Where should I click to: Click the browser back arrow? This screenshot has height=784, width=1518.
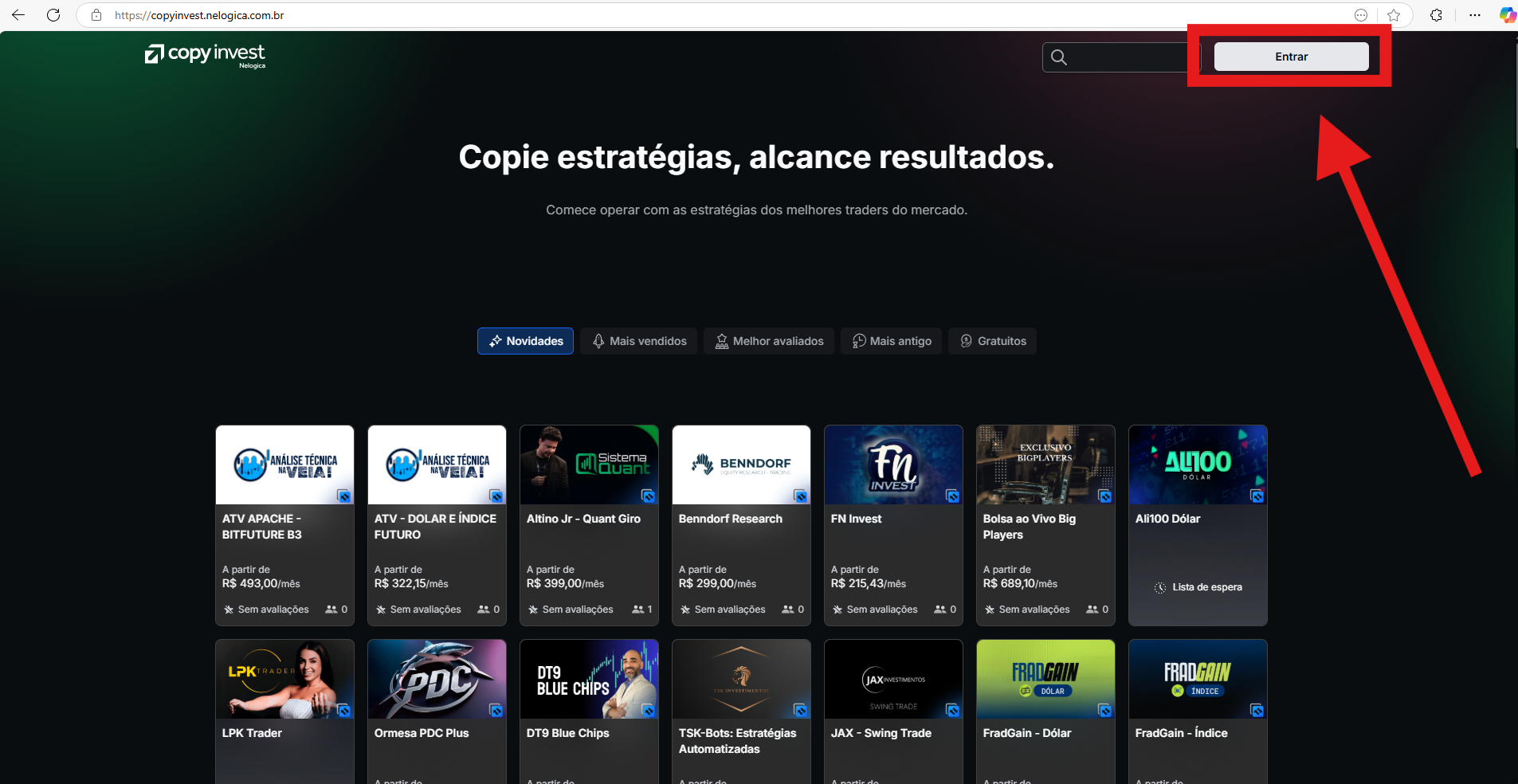(x=18, y=15)
